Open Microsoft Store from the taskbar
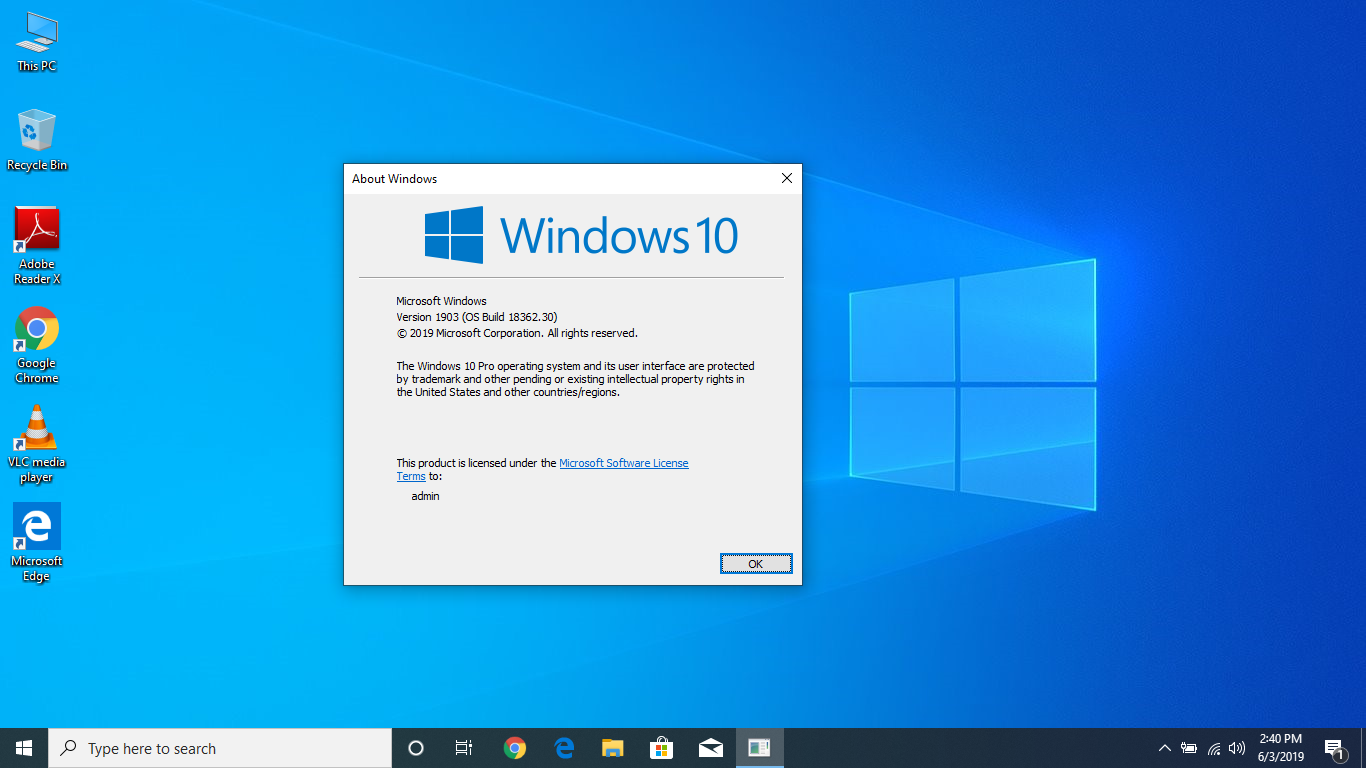This screenshot has width=1366, height=768. click(x=662, y=748)
